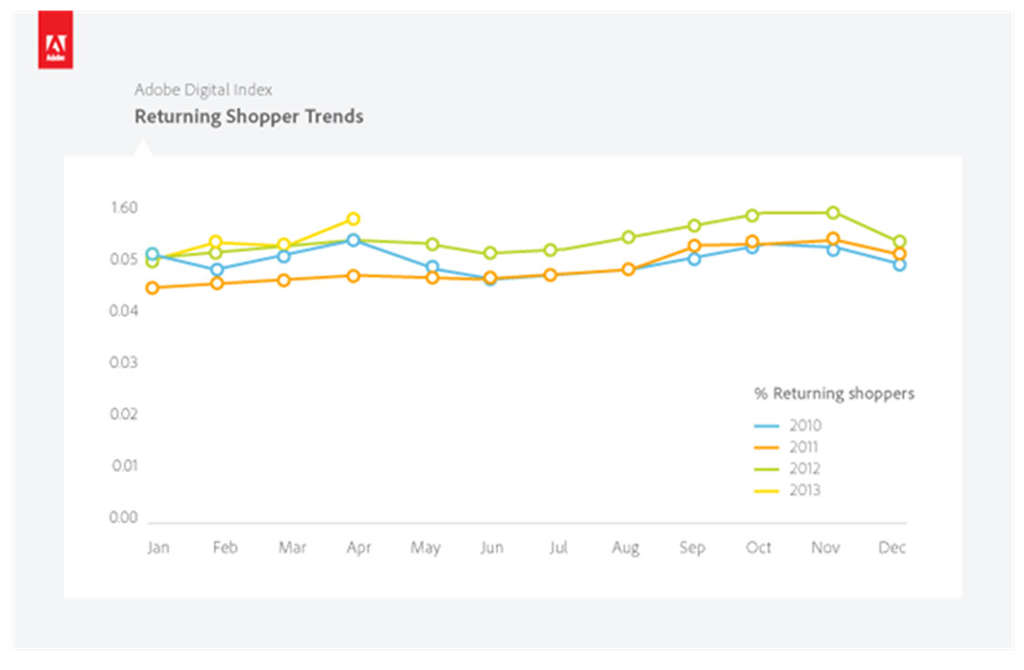Click the Returning Shopper Trends title

[x=249, y=117]
